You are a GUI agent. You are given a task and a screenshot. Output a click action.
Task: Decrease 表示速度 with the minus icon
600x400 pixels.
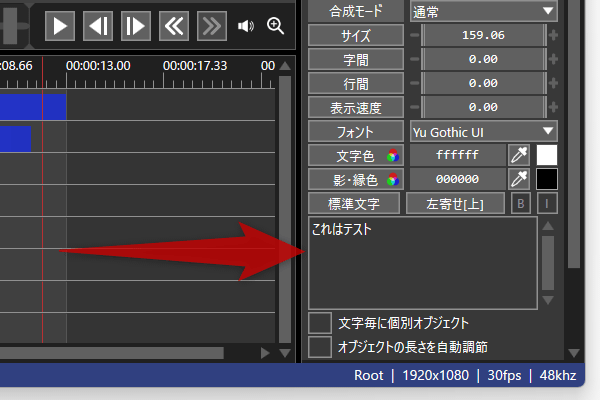414,107
